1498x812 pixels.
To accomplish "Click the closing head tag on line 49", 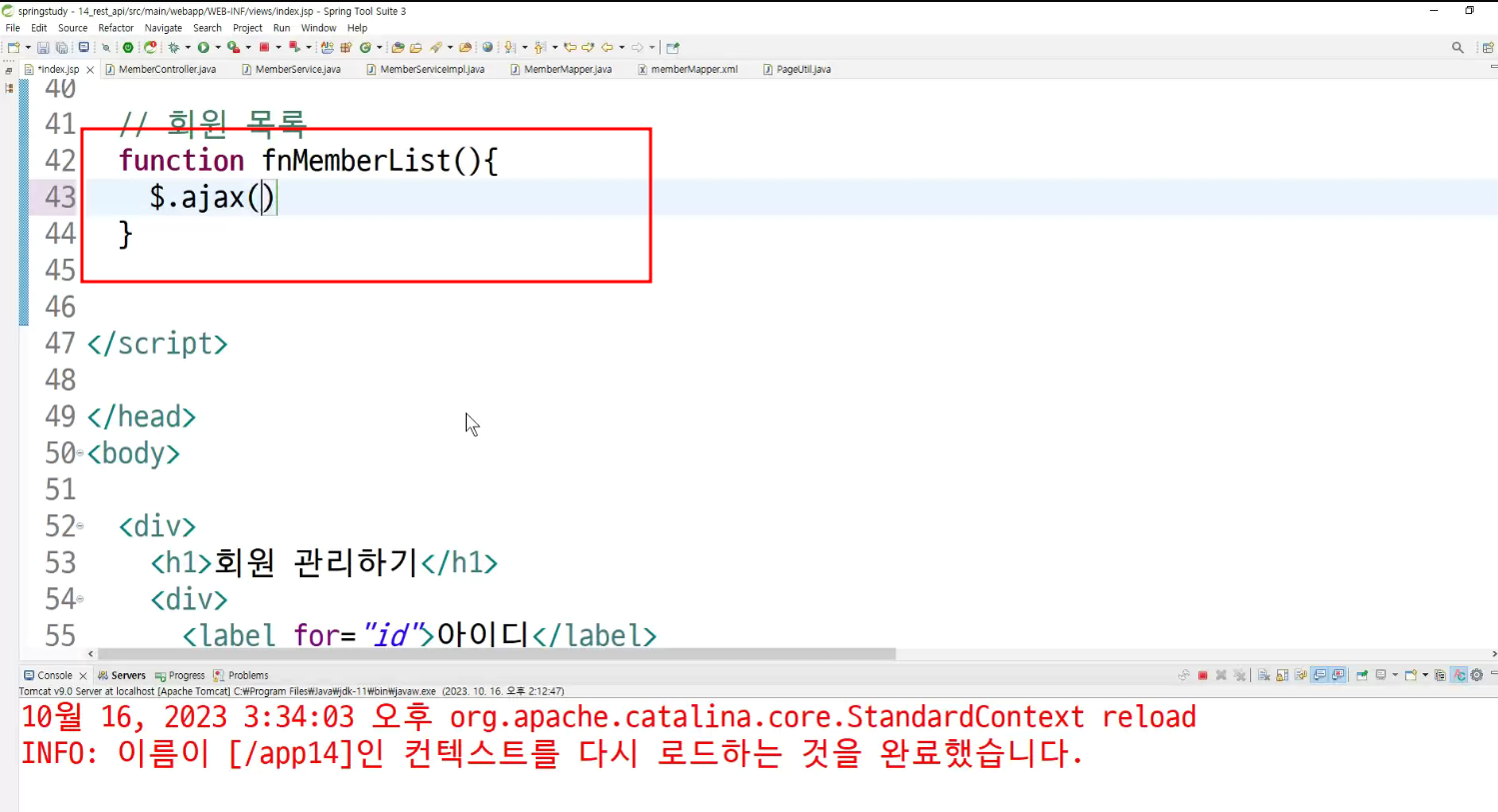I will [x=141, y=416].
